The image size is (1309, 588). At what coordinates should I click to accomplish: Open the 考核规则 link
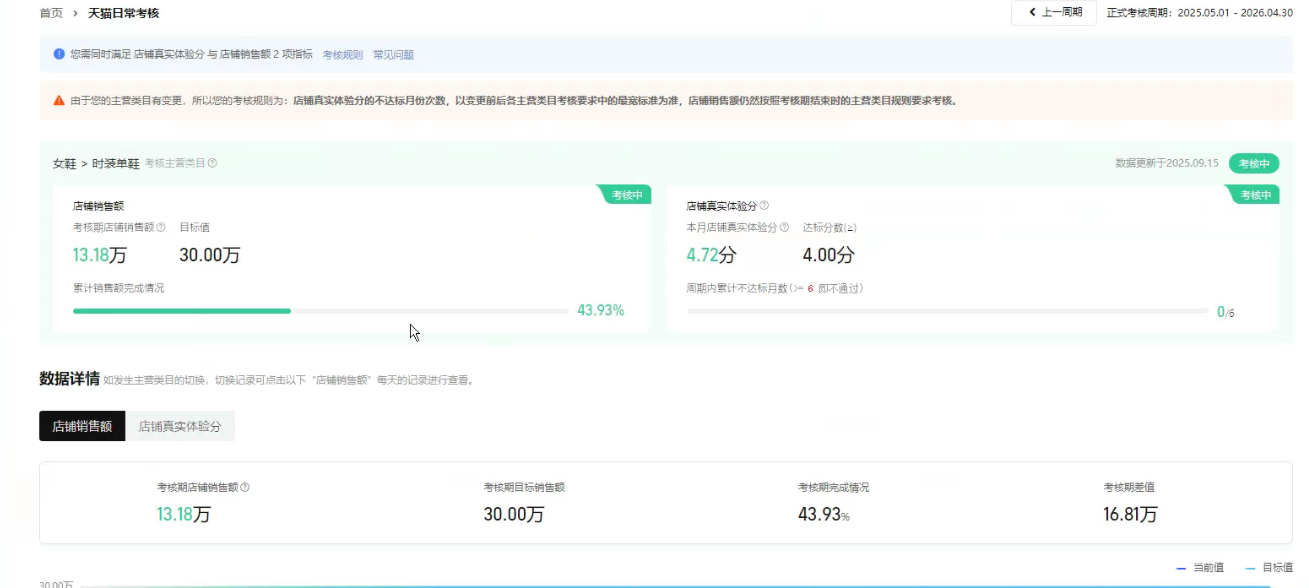click(x=342, y=55)
